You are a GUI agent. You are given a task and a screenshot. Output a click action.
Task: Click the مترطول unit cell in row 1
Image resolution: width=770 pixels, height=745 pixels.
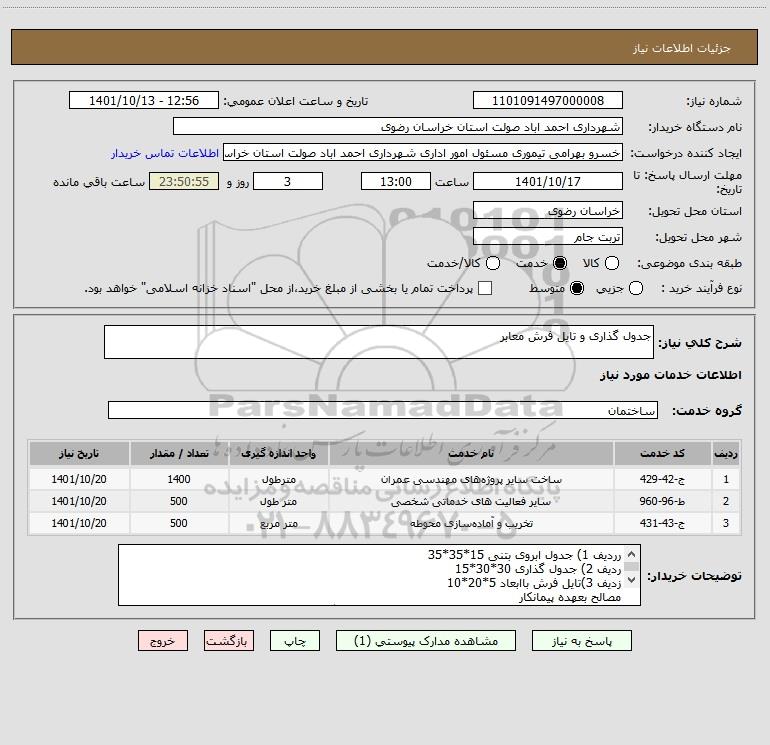click(278, 479)
